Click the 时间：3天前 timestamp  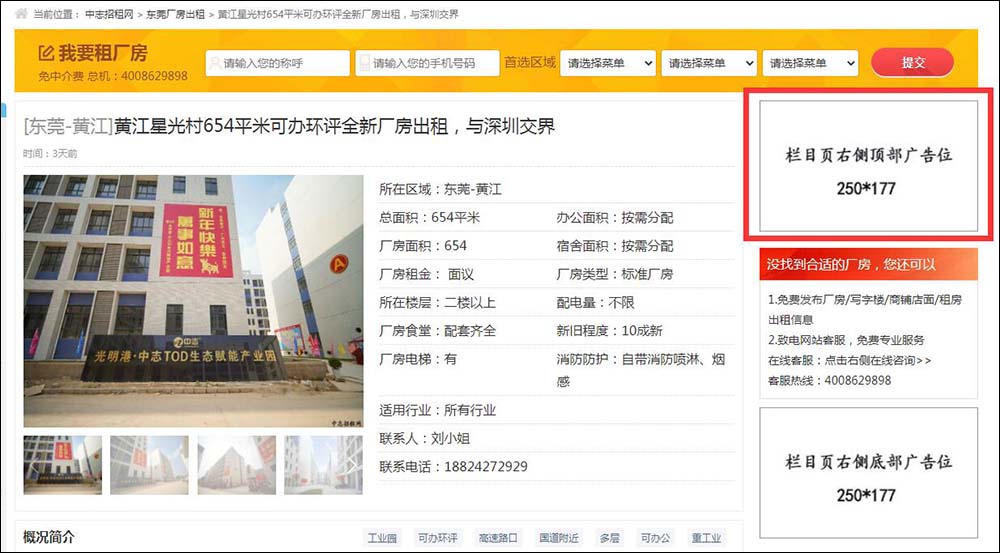(50, 154)
